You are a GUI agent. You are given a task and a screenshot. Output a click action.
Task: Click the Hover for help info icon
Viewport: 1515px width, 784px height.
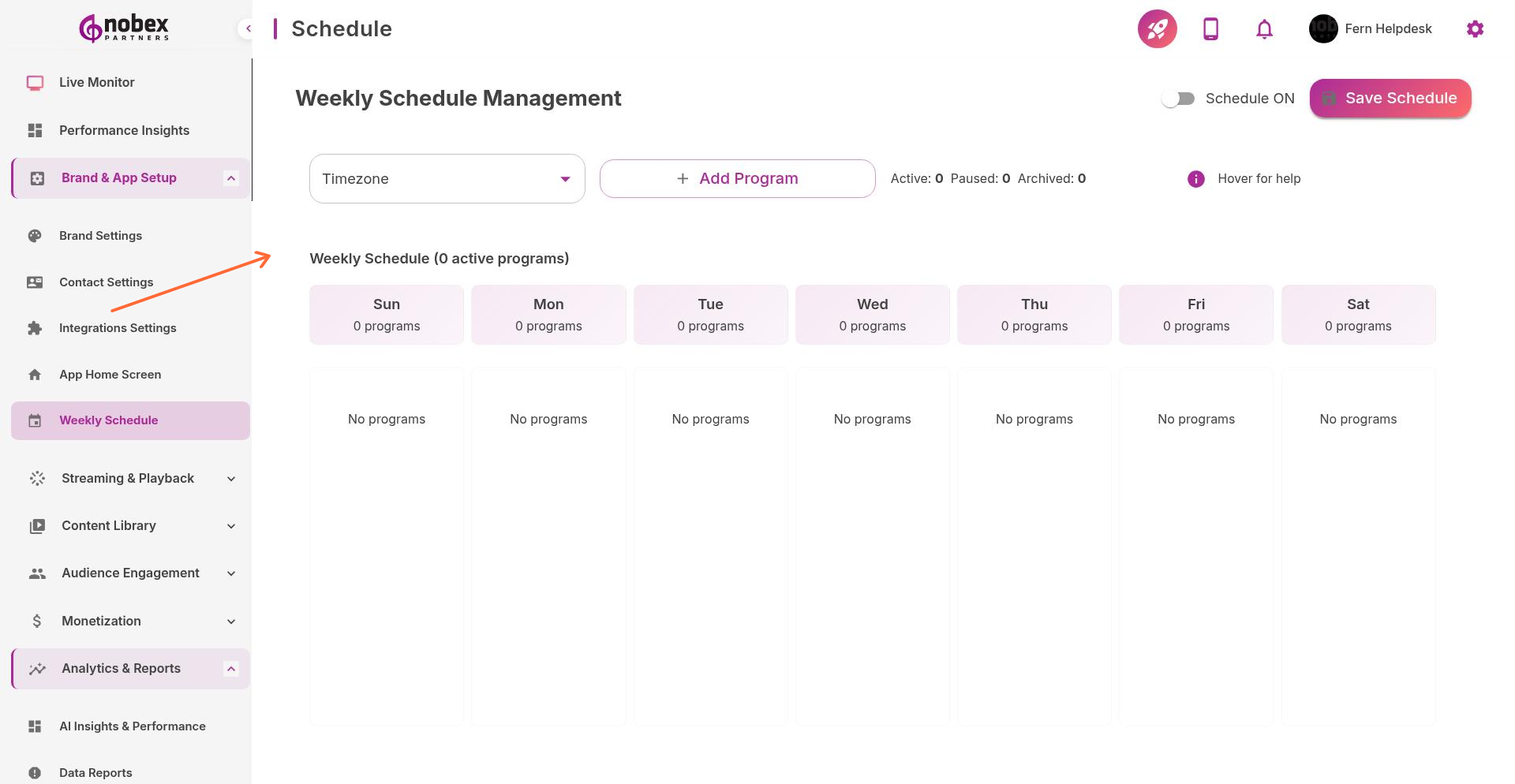pyautogui.click(x=1195, y=179)
